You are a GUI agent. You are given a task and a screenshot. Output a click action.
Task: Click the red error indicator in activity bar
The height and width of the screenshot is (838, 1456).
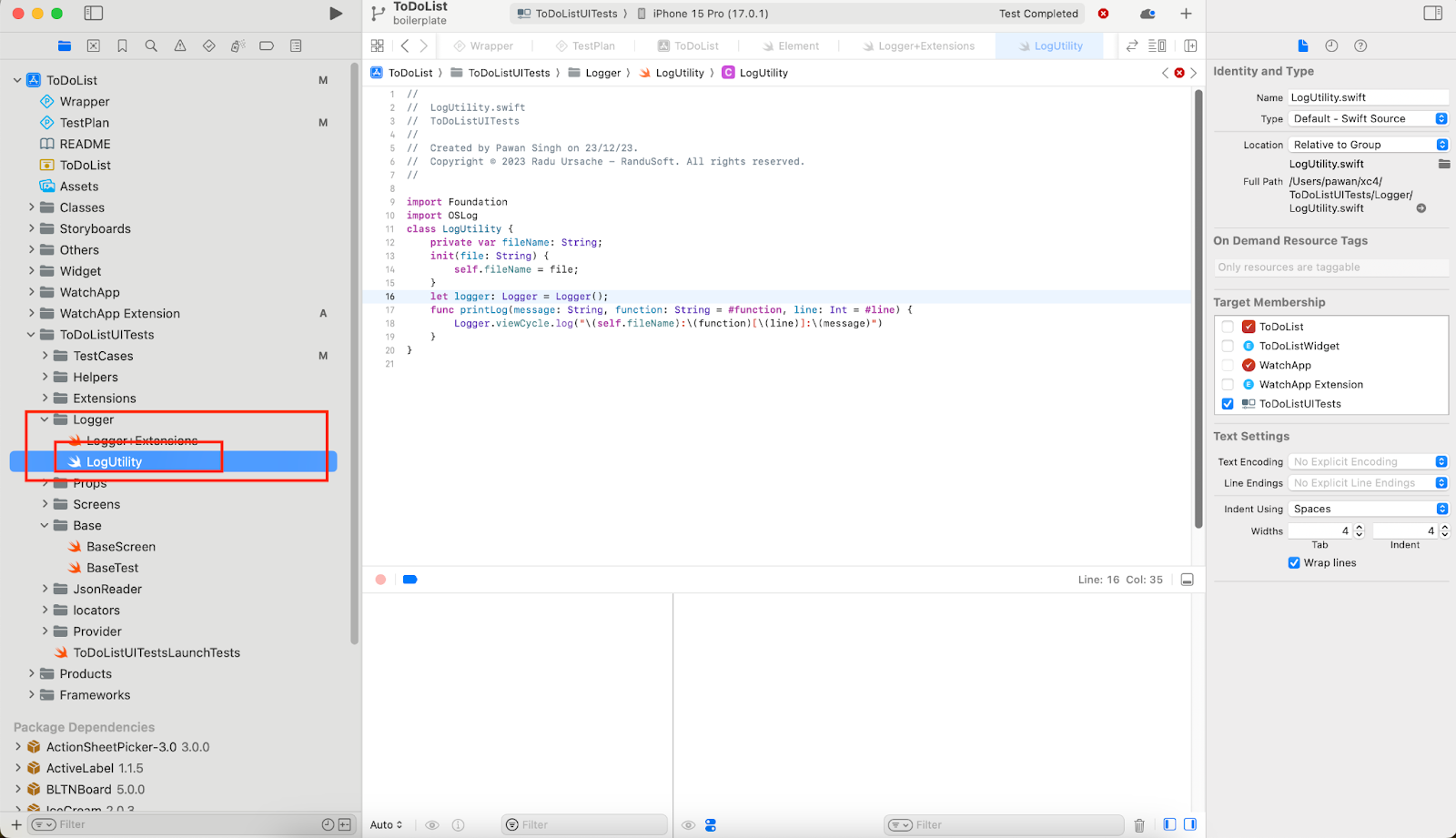pyautogui.click(x=1104, y=14)
